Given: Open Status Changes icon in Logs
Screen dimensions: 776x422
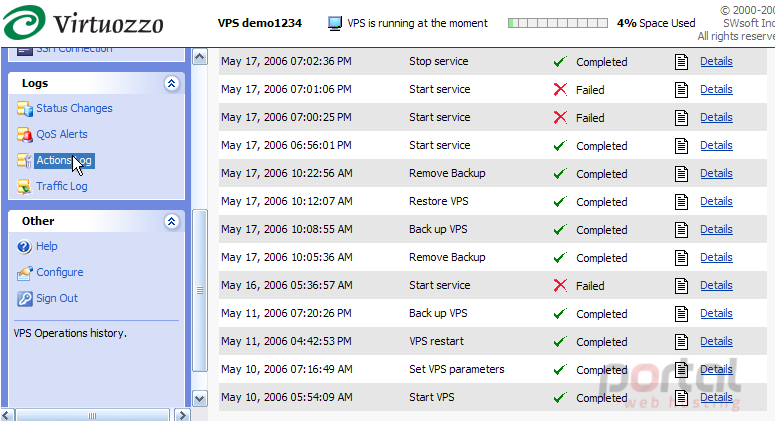Looking at the screenshot, I should [25, 108].
